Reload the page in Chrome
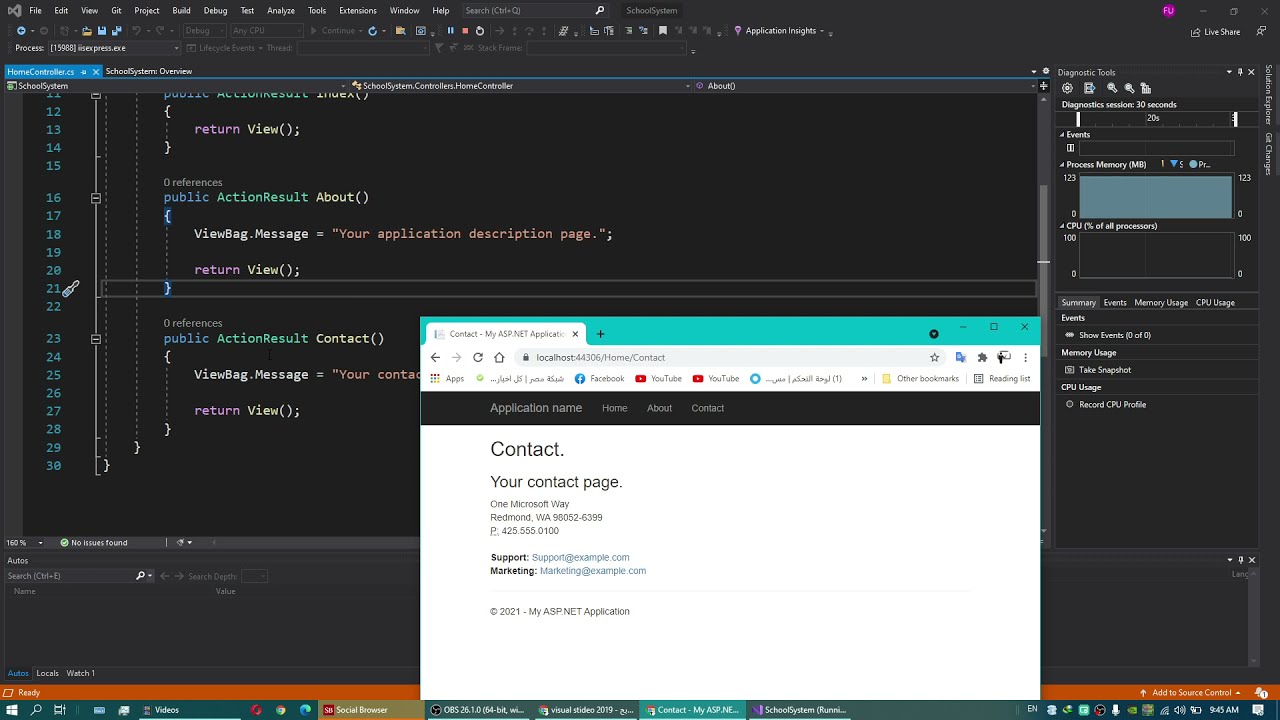The width and height of the screenshot is (1280, 720). (478, 357)
